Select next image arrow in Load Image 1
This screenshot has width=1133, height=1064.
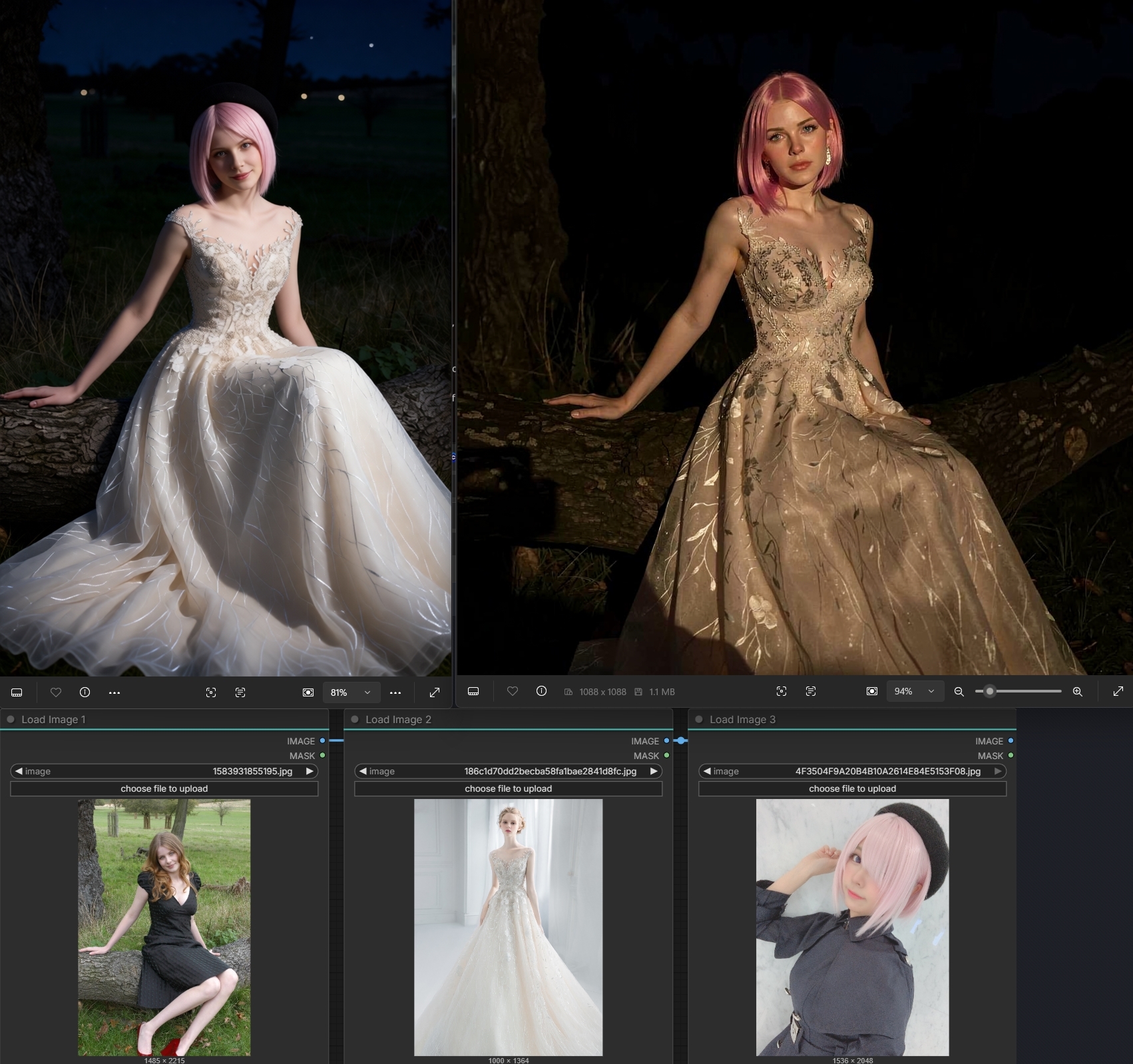click(x=310, y=771)
